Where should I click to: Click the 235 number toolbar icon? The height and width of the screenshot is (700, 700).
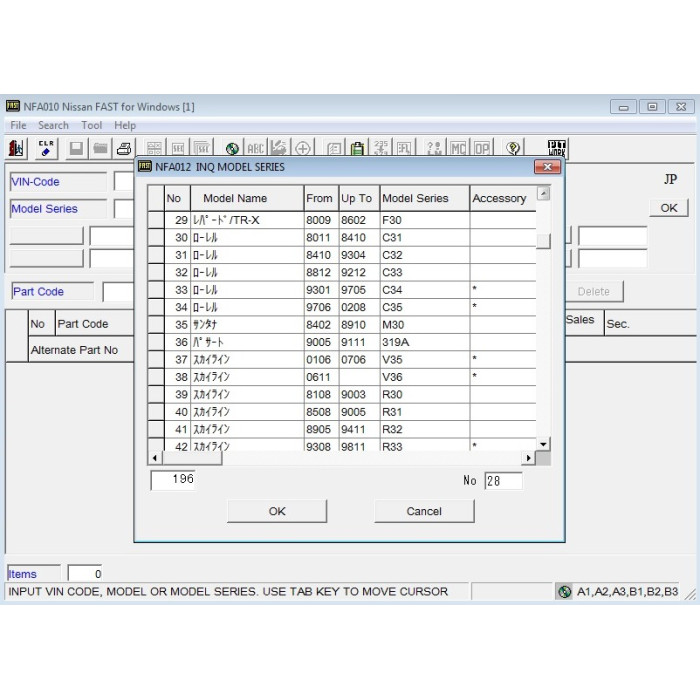(380, 148)
